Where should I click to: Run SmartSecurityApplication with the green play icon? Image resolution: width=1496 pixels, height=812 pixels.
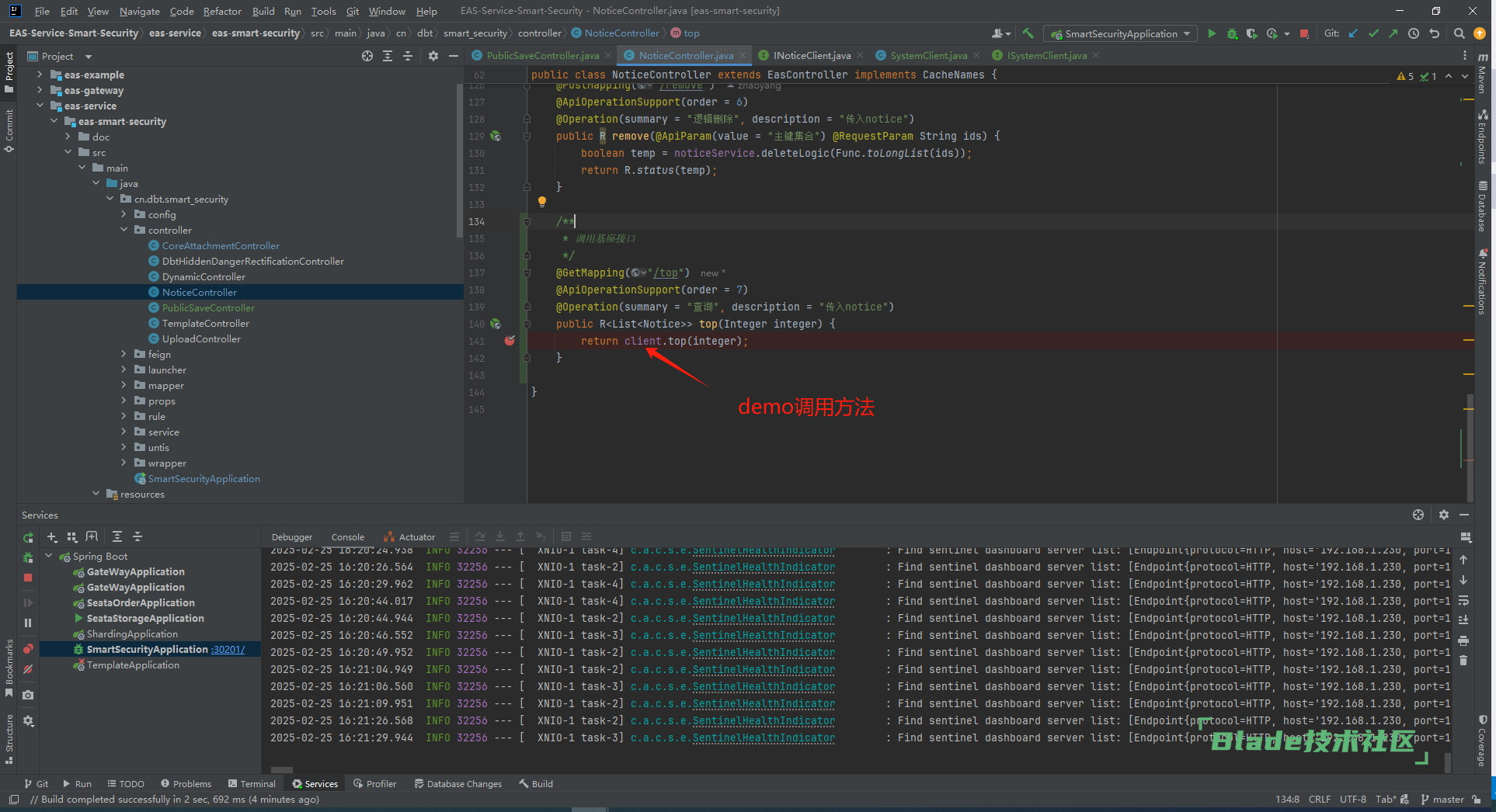pyautogui.click(x=1212, y=33)
